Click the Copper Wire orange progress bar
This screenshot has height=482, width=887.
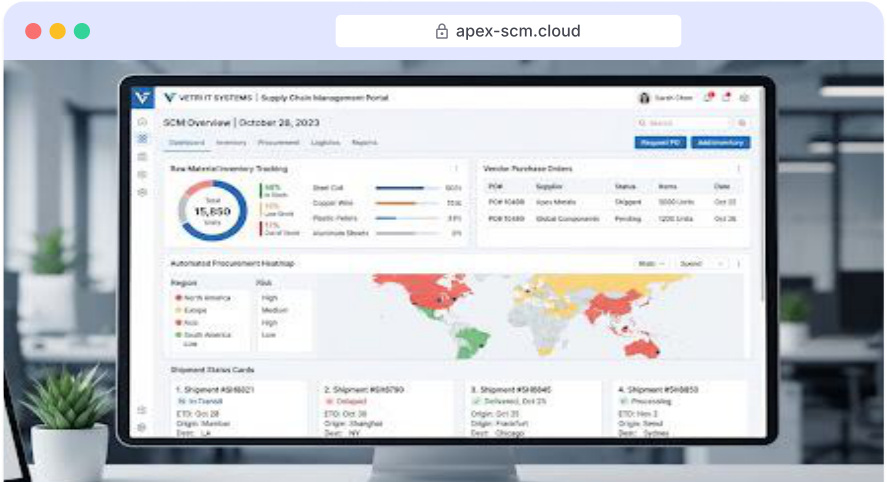(407, 203)
